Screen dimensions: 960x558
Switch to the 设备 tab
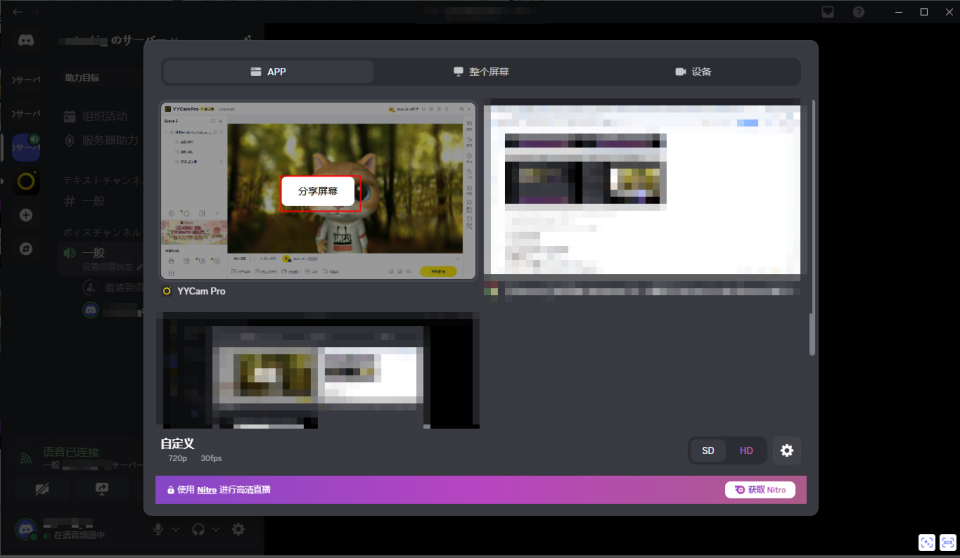pyautogui.click(x=693, y=72)
